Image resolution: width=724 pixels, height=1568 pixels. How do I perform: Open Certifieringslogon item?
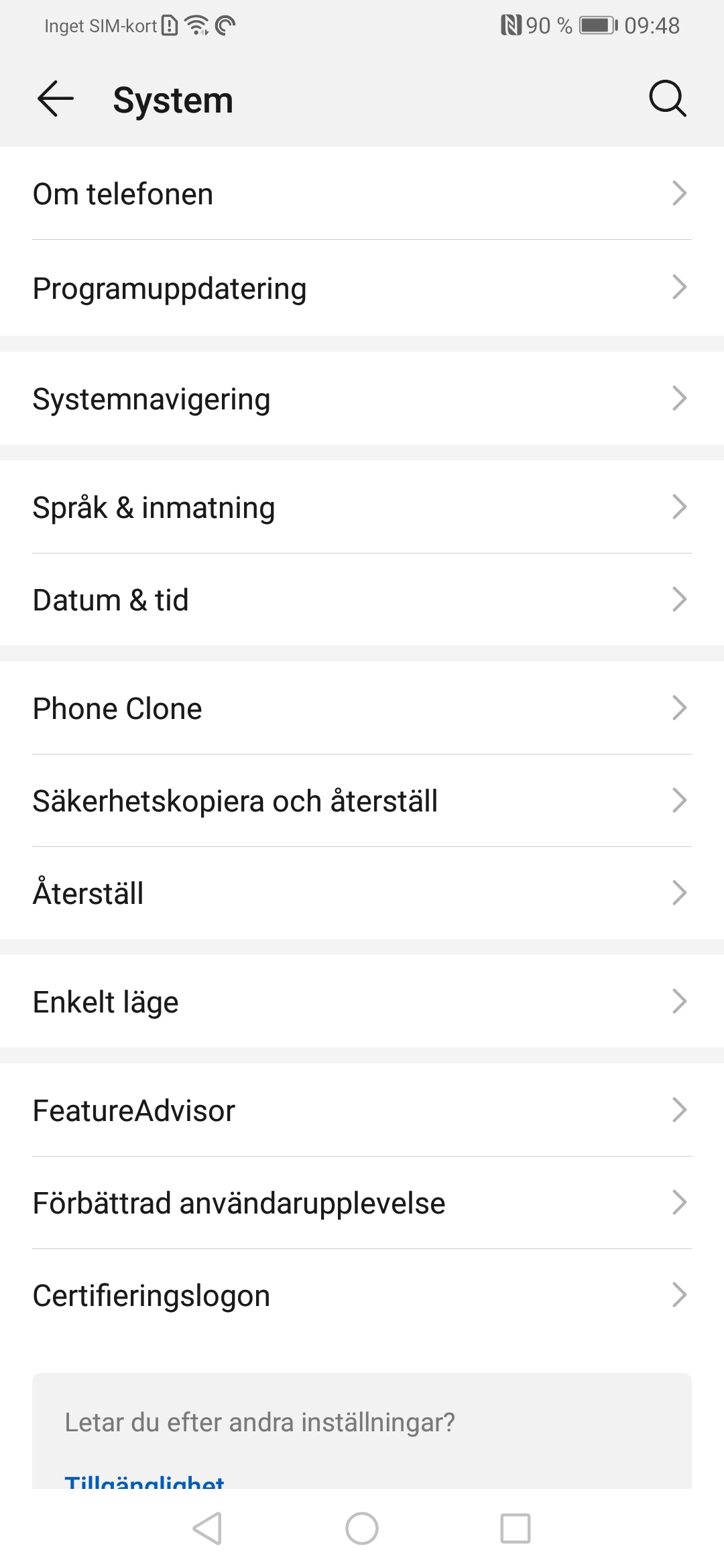point(152,1295)
